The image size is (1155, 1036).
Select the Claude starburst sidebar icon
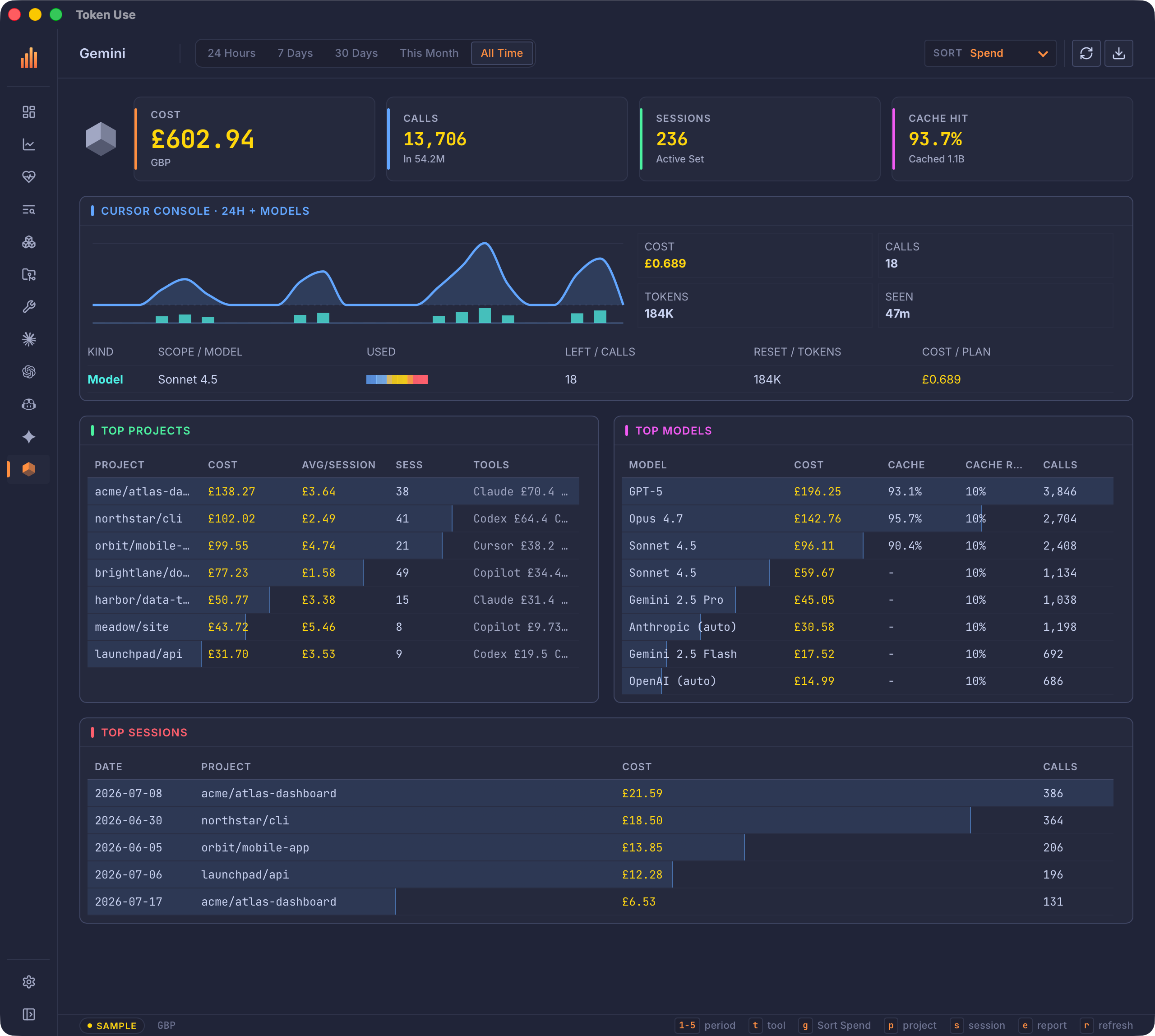[x=28, y=340]
